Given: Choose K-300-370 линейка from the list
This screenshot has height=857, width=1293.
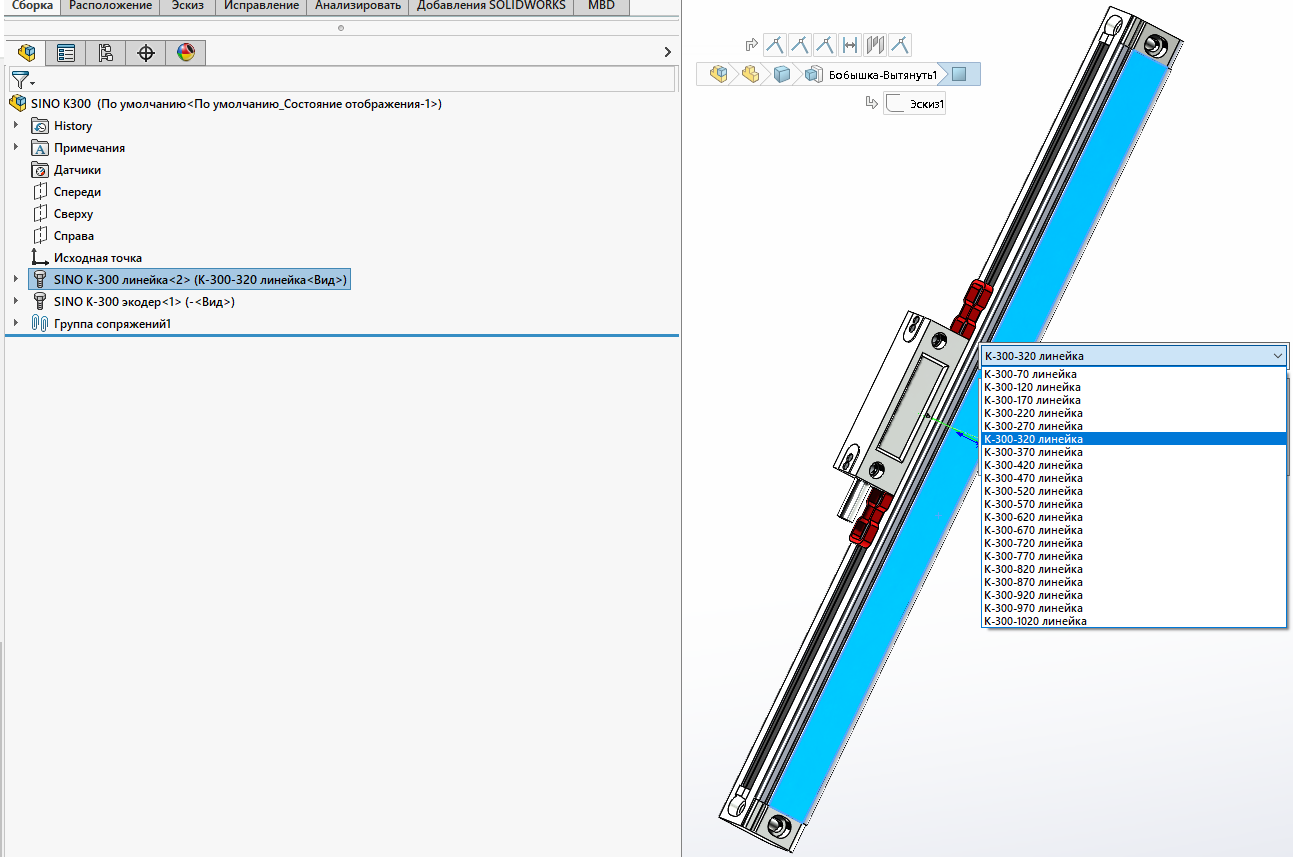Looking at the screenshot, I should point(1134,452).
